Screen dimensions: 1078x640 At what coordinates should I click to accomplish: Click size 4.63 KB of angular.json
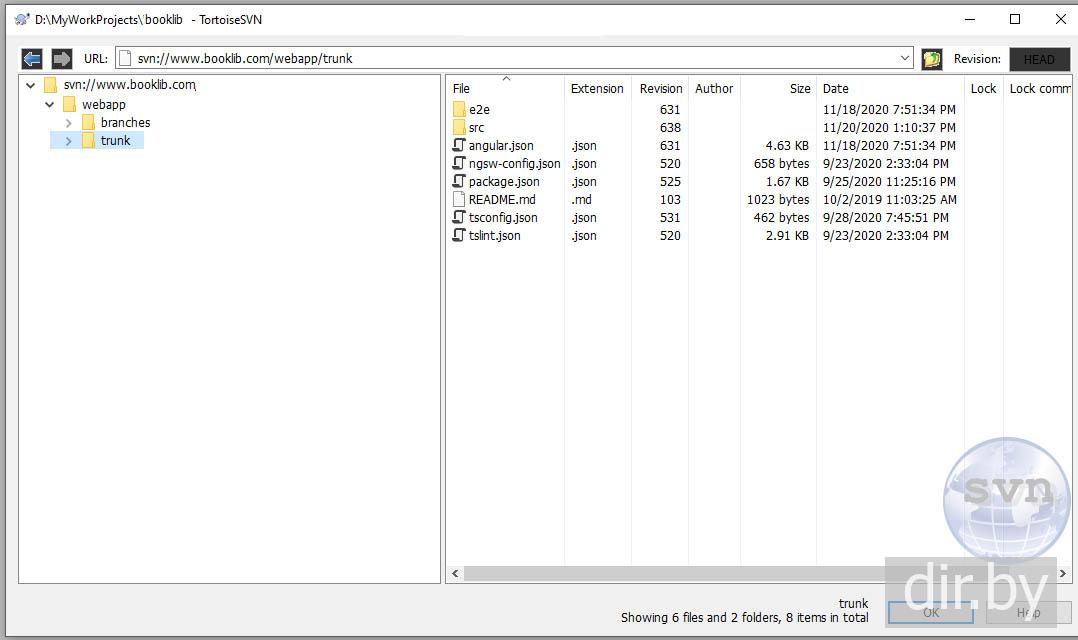[787, 146]
